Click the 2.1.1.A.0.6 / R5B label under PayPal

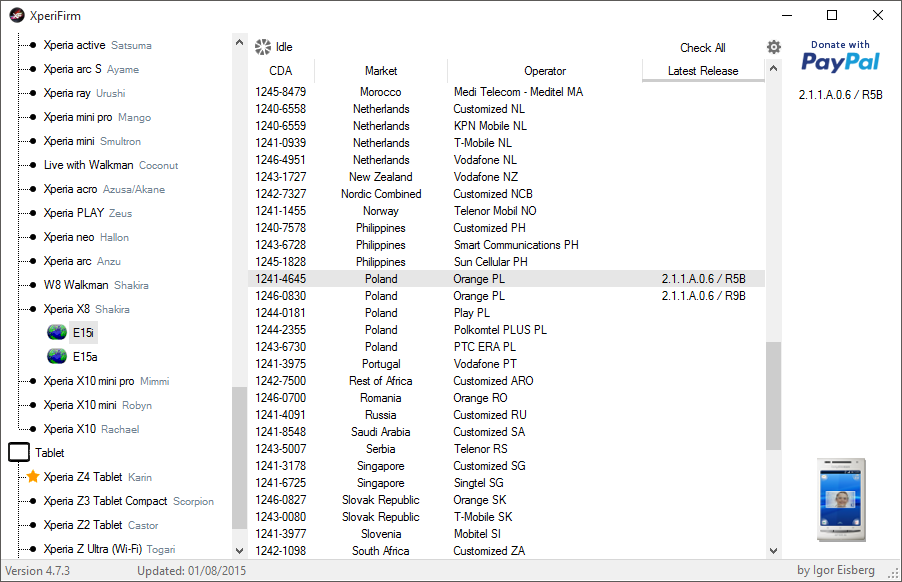click(x=840, y=95)
